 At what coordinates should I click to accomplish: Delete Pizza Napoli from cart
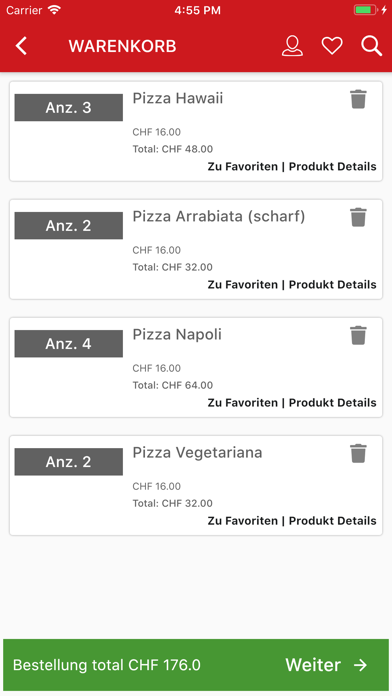point(358,335)
